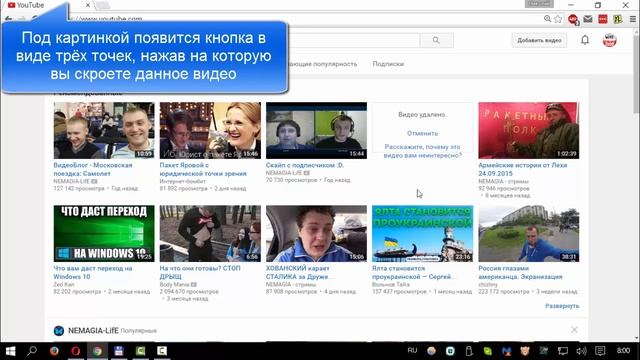640x360 pixels.
Task: Open На что они готовы thumbnail
Action: point(210,233)
